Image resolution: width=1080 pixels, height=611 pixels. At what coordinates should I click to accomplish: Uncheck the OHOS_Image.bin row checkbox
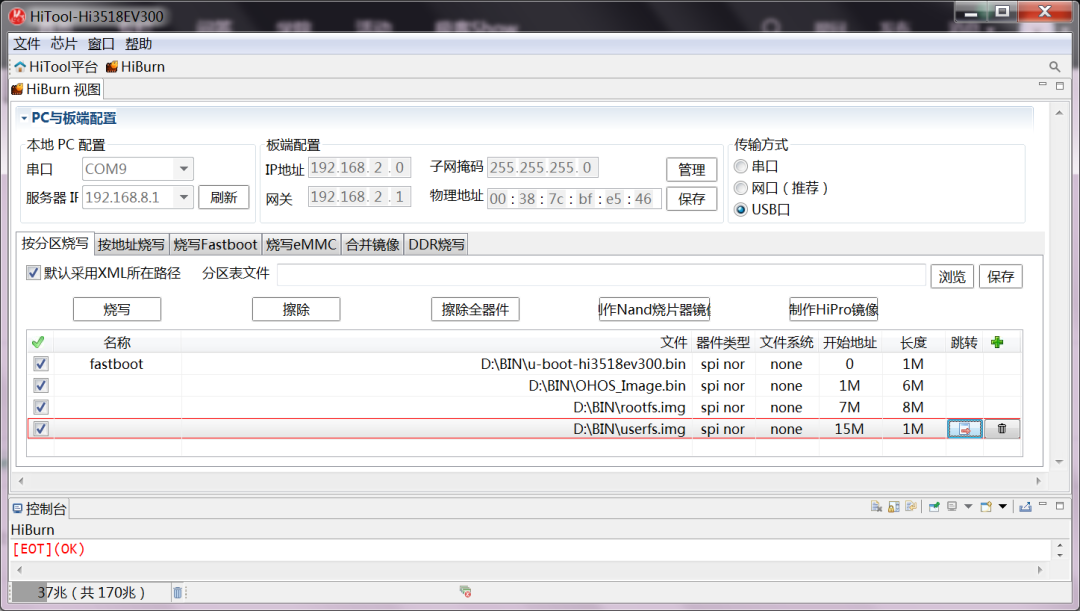click(41, 385)
